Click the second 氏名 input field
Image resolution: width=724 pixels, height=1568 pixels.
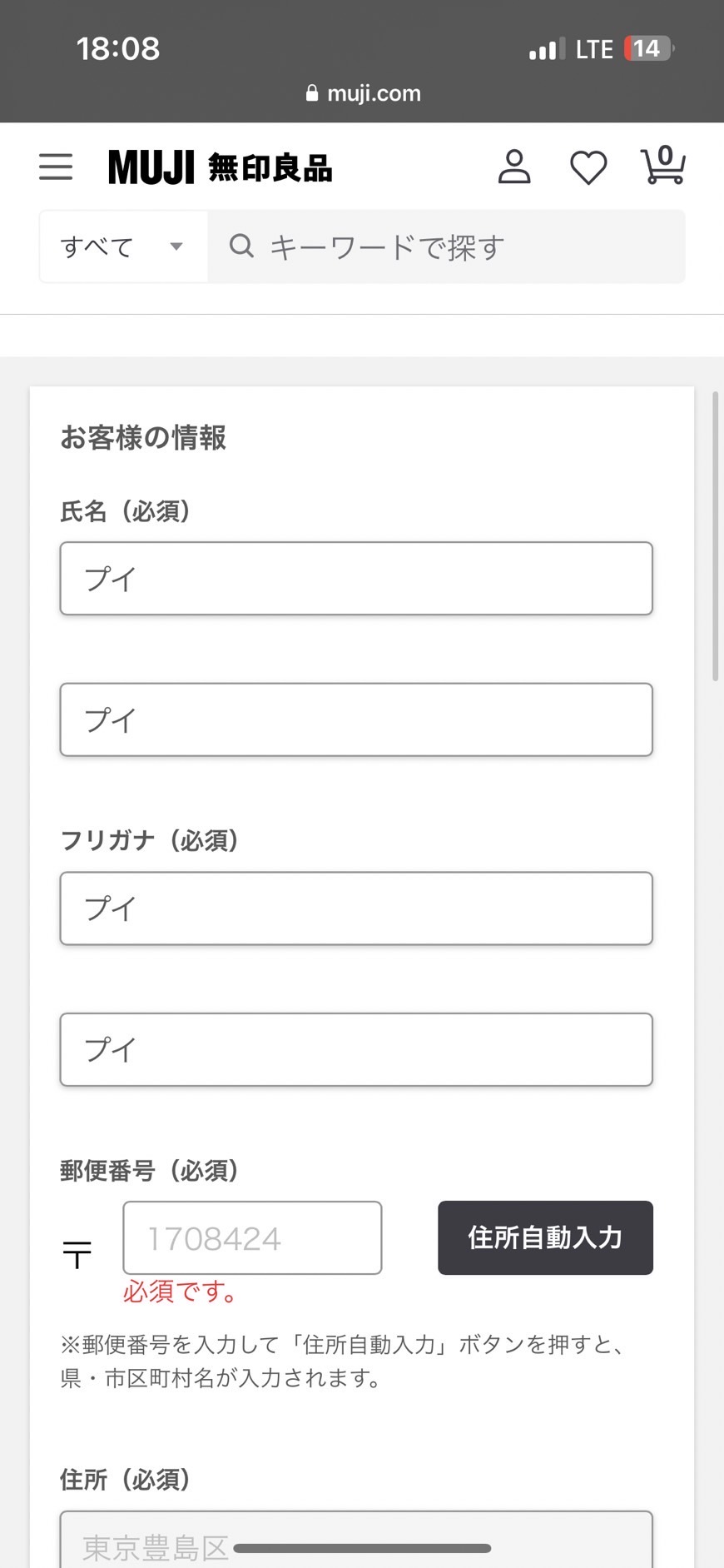356,719
